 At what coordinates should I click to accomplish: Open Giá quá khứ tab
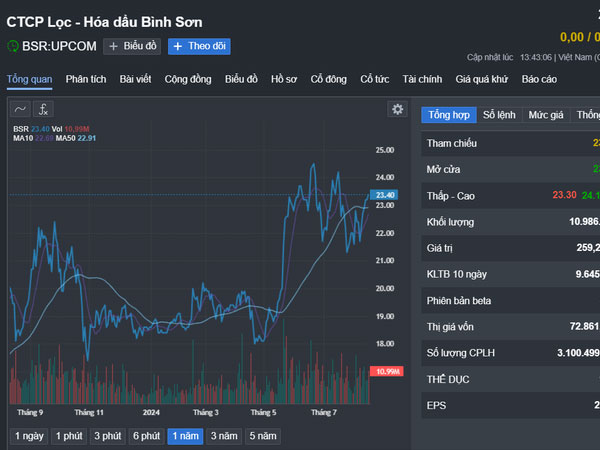tap(481, 79)
